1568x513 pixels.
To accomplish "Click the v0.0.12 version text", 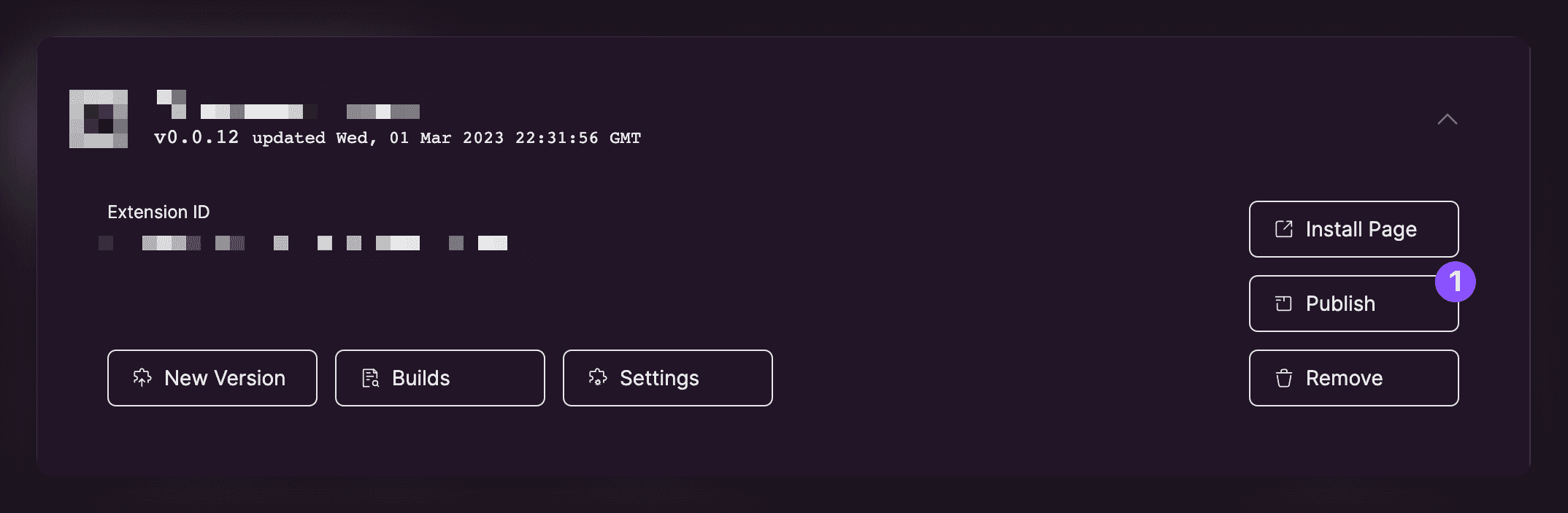I will coord(196,138).
